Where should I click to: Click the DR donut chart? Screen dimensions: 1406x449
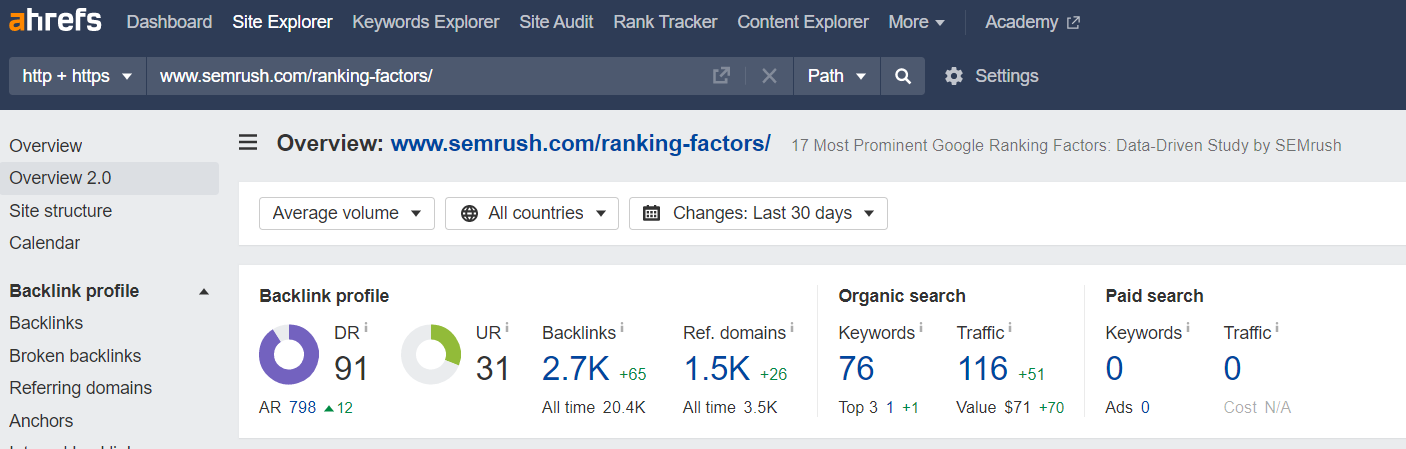pyautogui.click(x=289, y=354)
